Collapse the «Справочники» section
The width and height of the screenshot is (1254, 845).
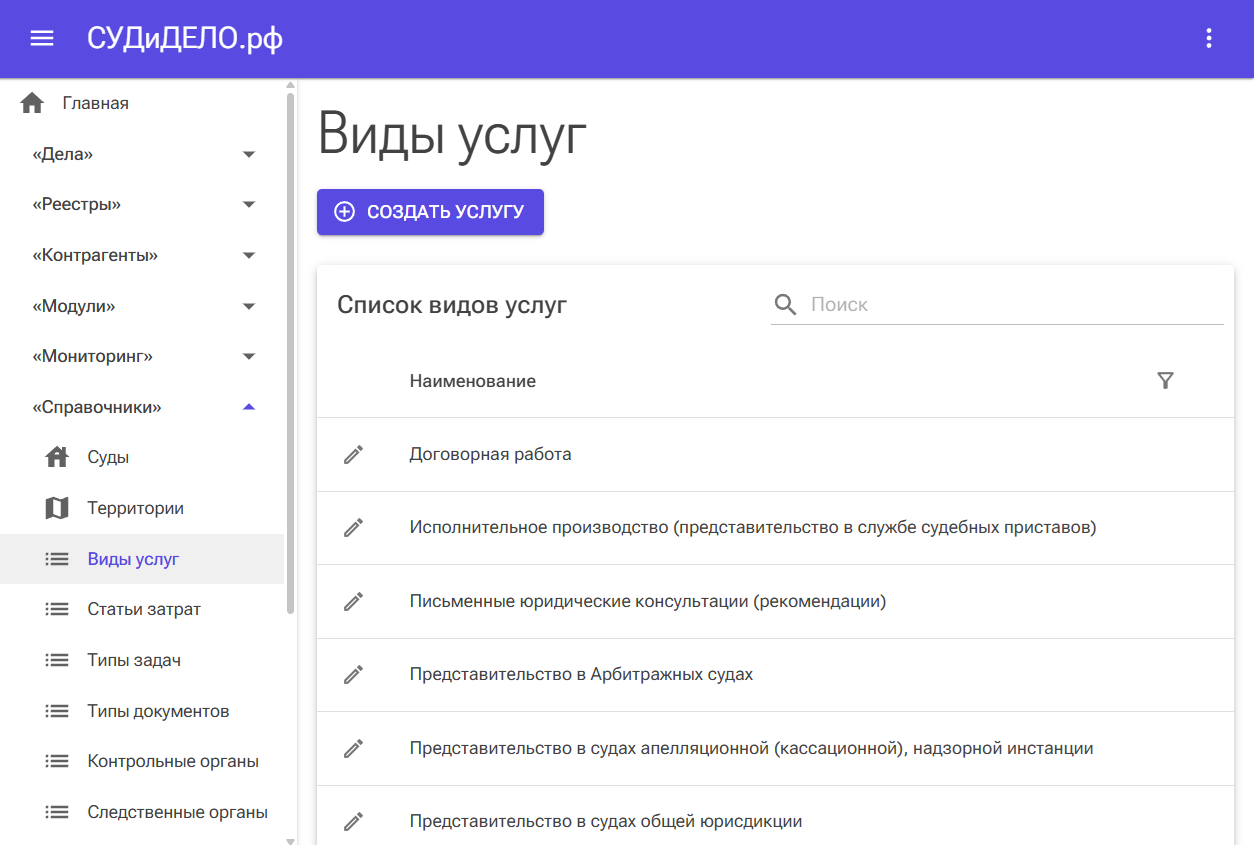tap(249, 407)
